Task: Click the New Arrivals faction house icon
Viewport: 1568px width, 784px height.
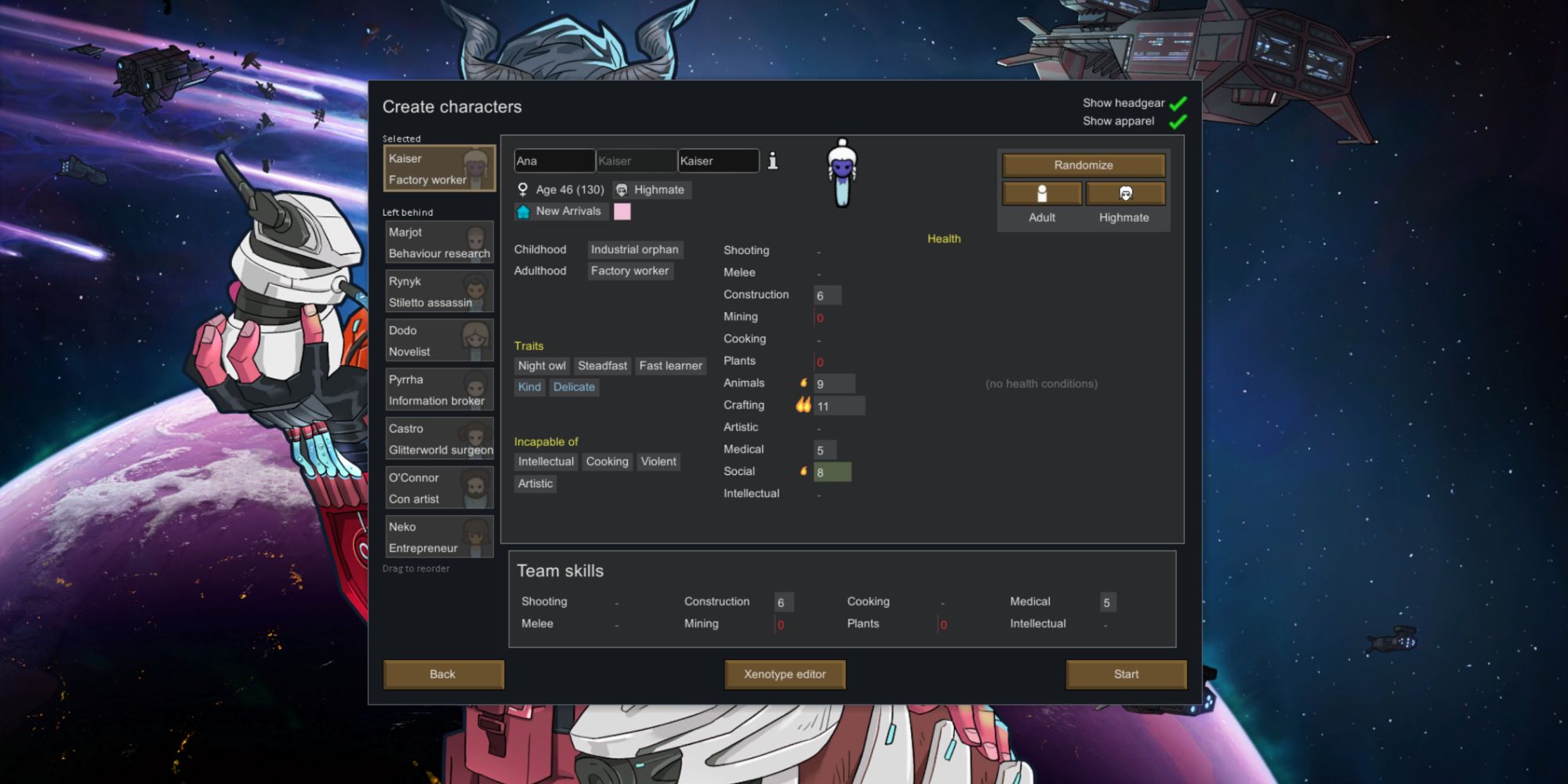Action: pyautogui.click(x=523, y=212)
